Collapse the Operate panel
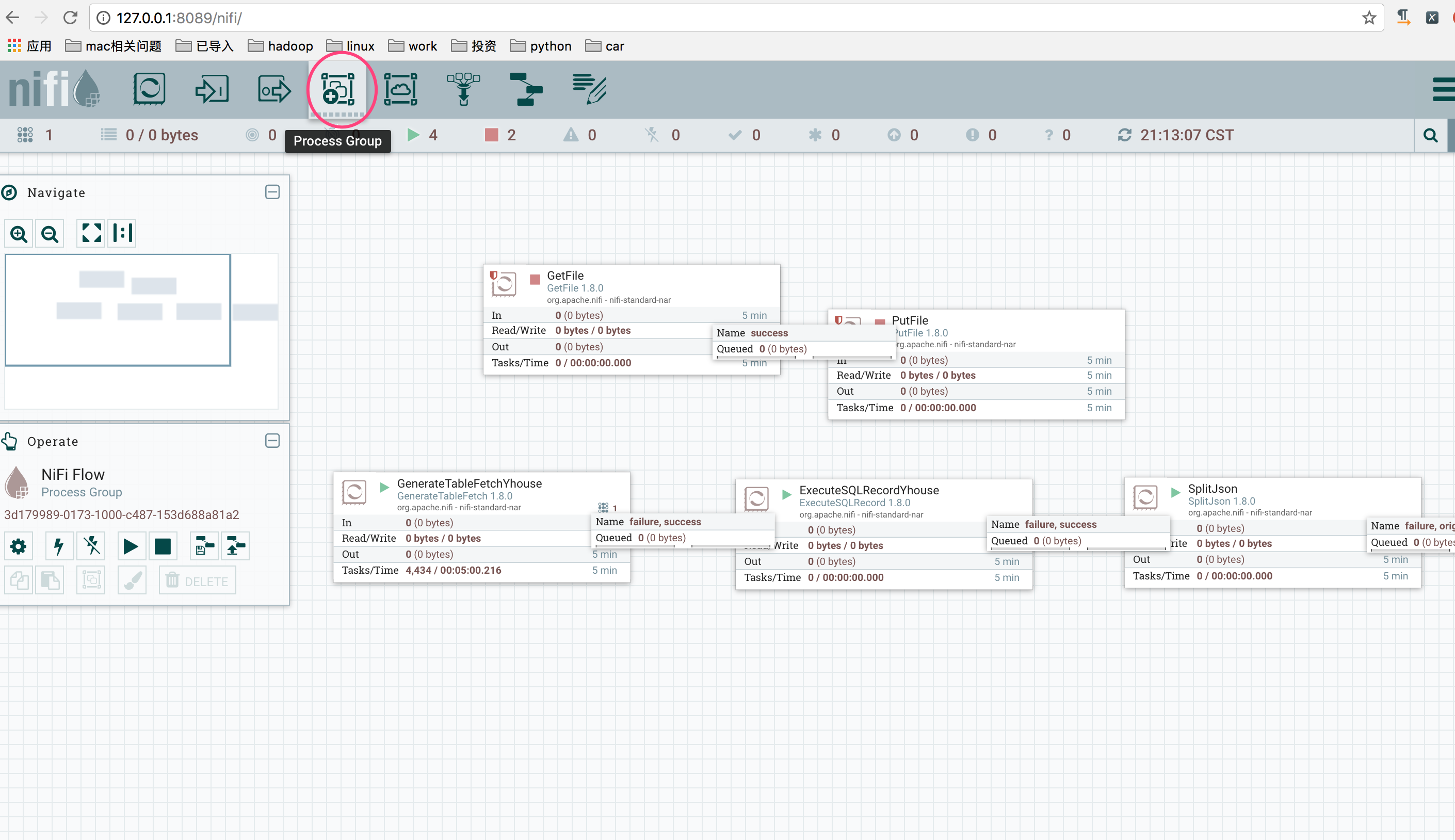 (272, 441)
